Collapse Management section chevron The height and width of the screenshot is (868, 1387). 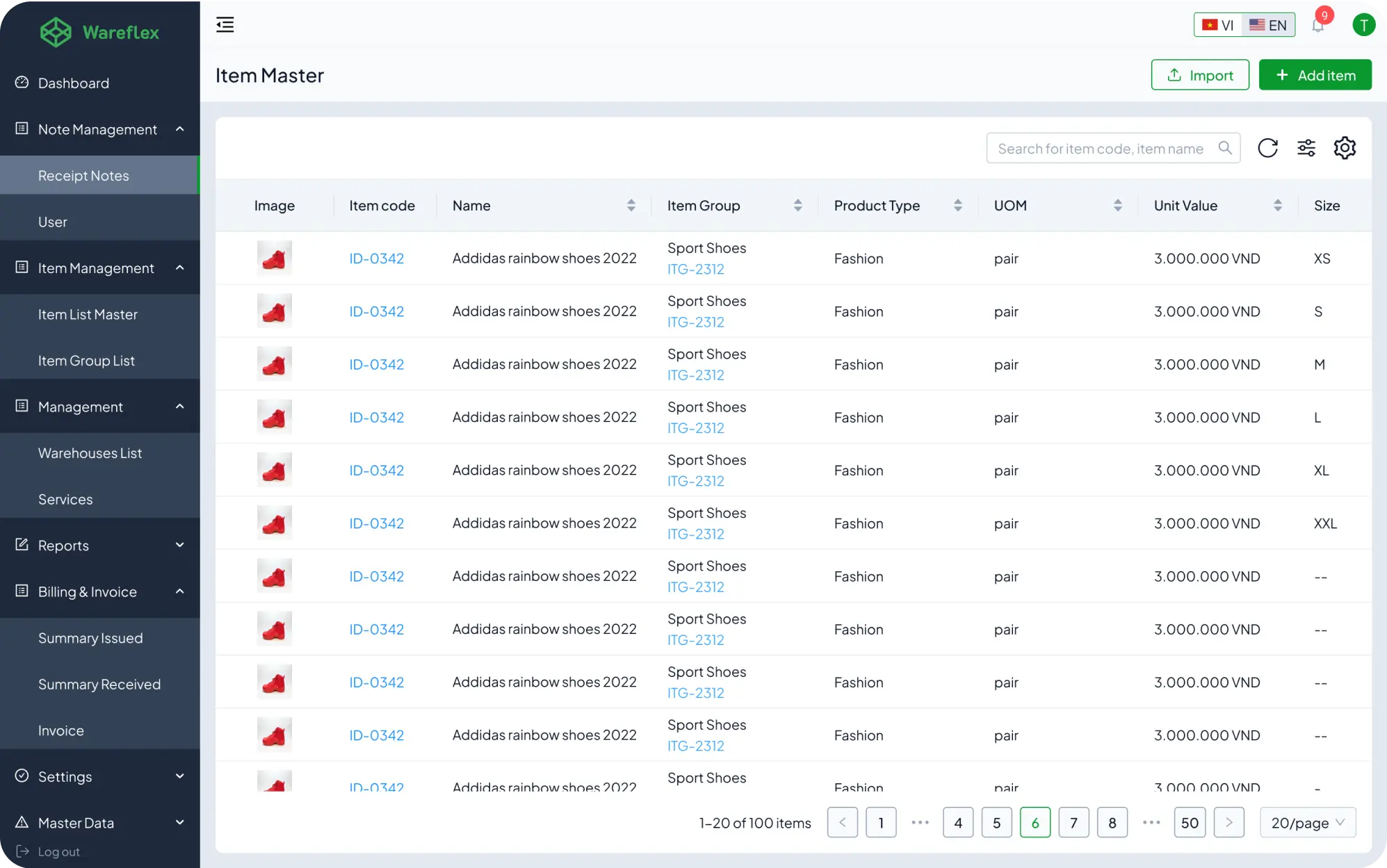pos(180,407)
